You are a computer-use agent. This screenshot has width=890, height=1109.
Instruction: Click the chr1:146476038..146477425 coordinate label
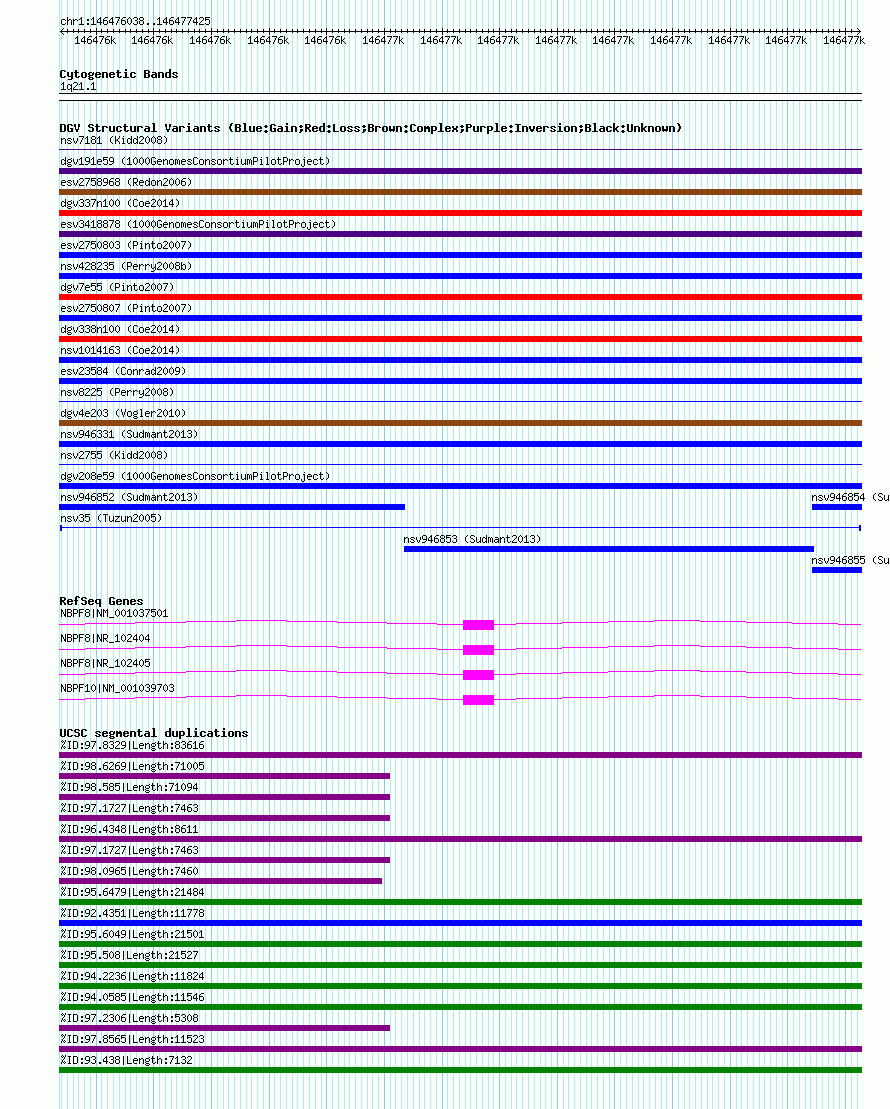[135, 21]
